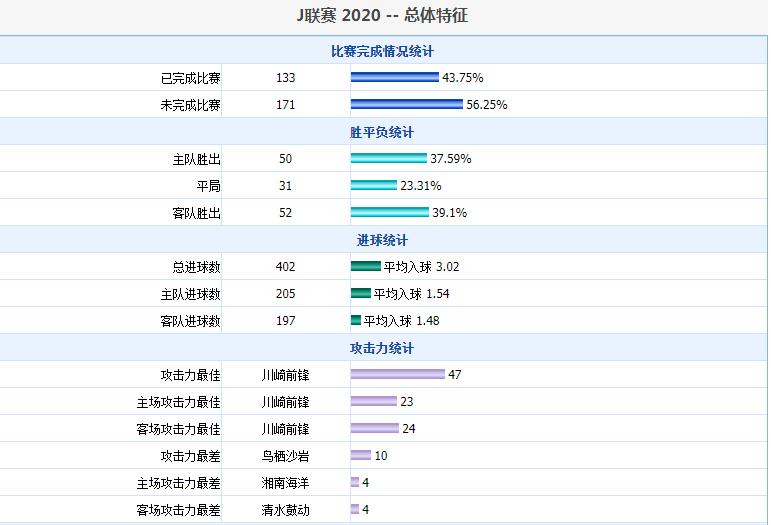Select the draws value 31
Image resolution: width=771 pixels, height=525 pixels.
pyautogui.click(x=286, y=186)
